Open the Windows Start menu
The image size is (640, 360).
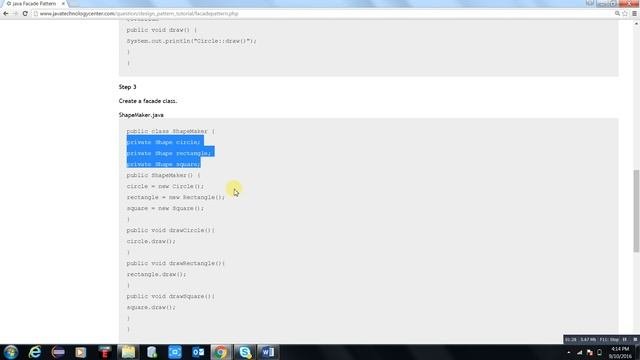coord(11,352)
